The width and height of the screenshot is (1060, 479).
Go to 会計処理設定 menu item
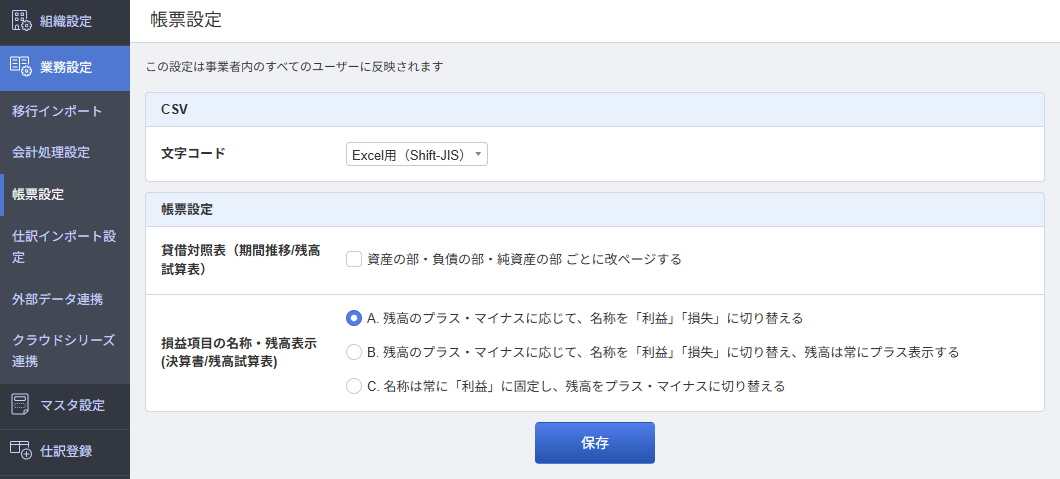[51, 152]
